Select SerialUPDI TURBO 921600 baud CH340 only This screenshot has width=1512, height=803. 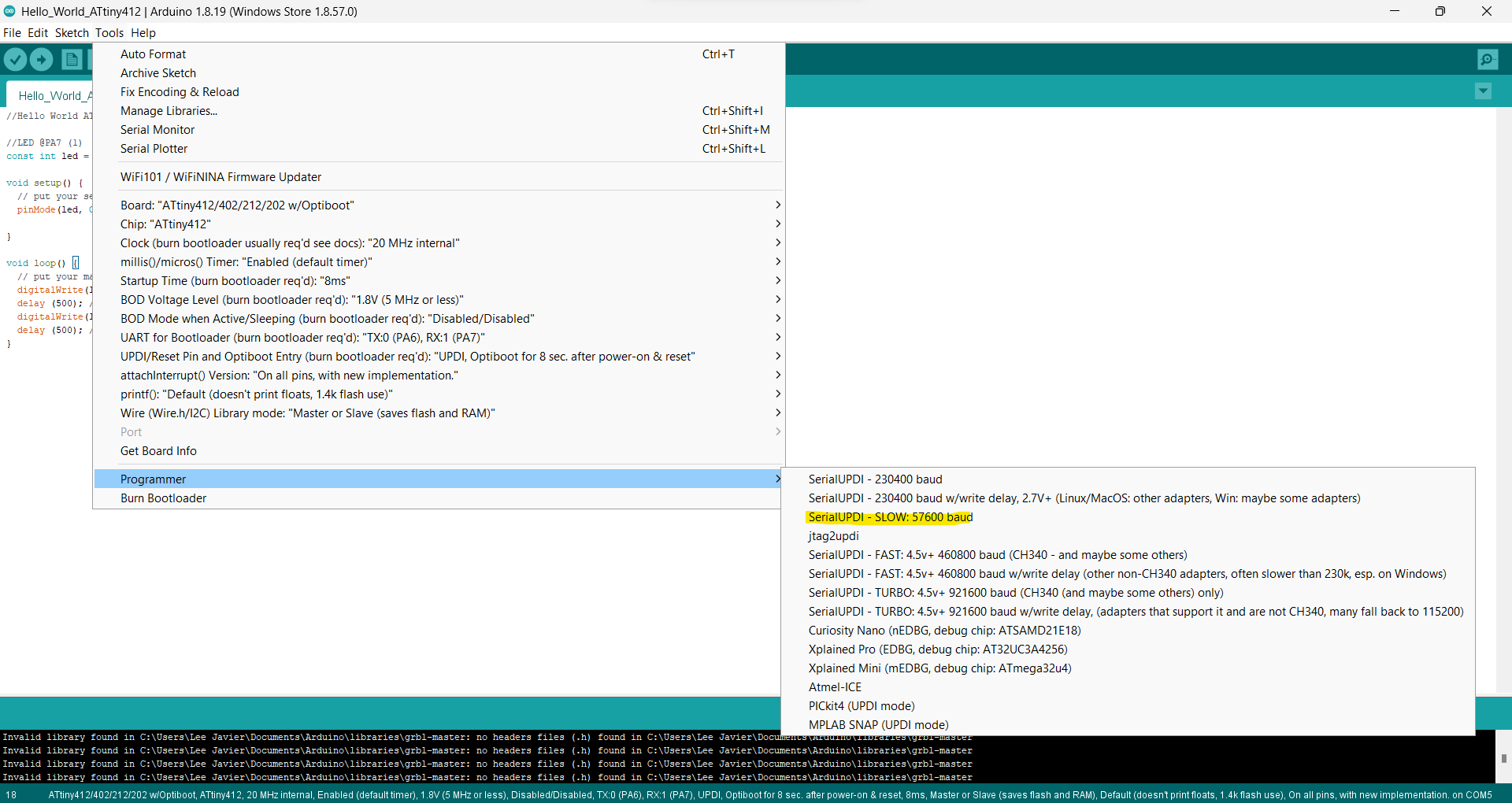tap(1128, 593)
